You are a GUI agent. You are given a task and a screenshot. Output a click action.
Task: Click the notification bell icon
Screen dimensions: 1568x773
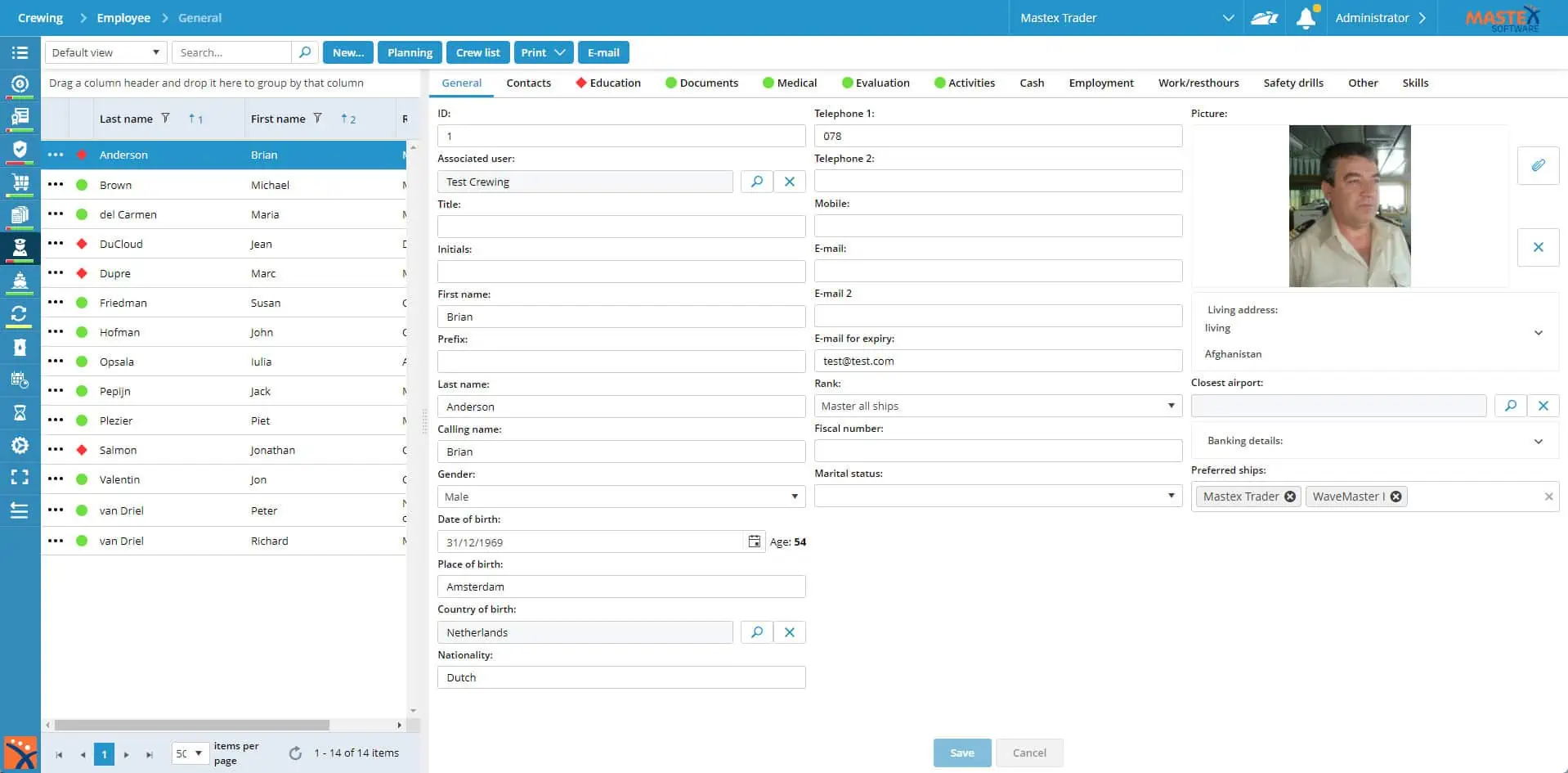(x=1306, y=18)
